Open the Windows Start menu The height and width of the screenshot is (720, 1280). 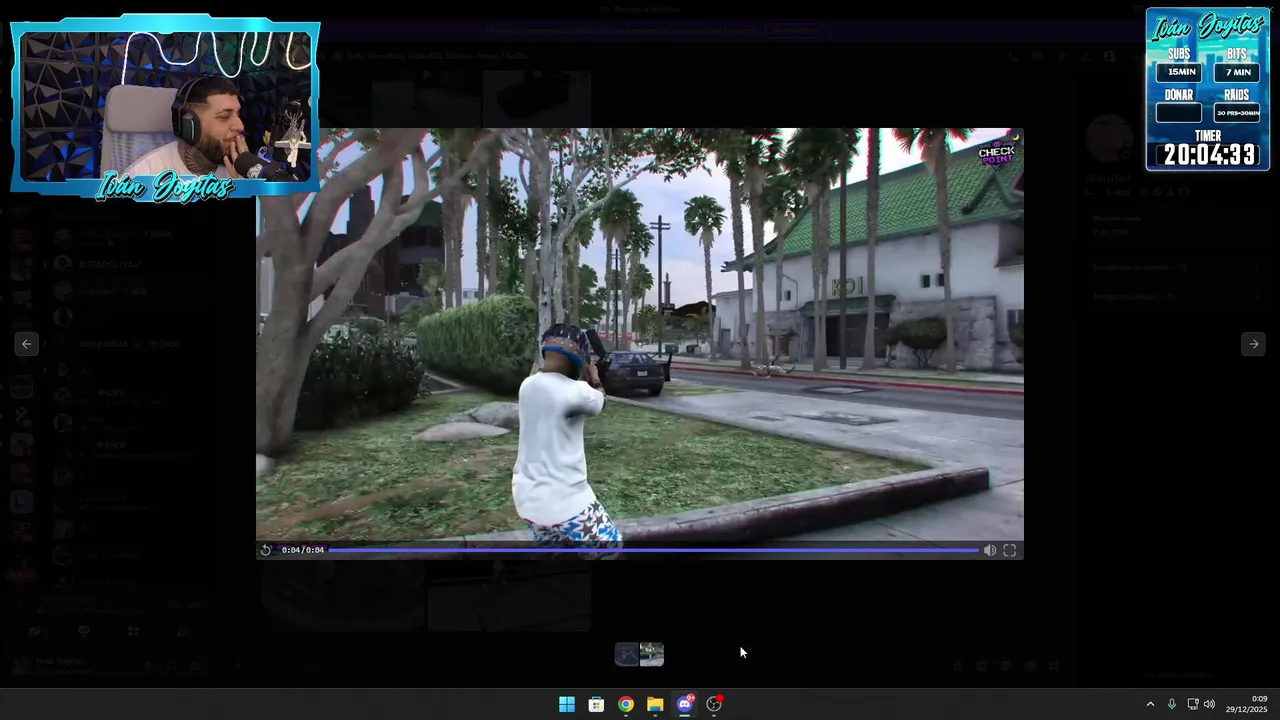(567, 704)
